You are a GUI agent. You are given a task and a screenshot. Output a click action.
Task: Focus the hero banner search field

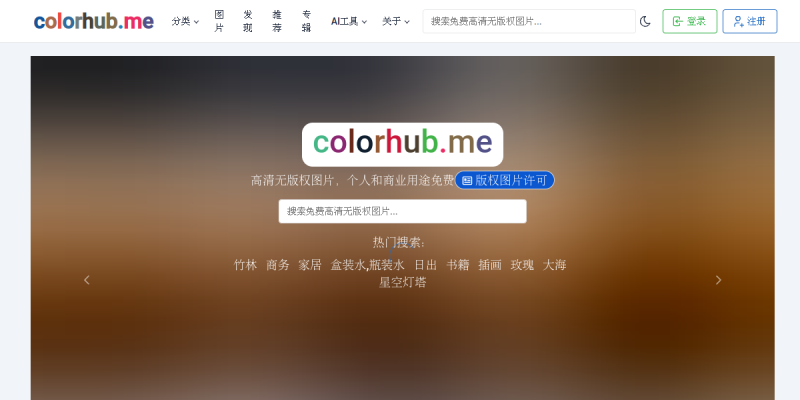(403, 211)
